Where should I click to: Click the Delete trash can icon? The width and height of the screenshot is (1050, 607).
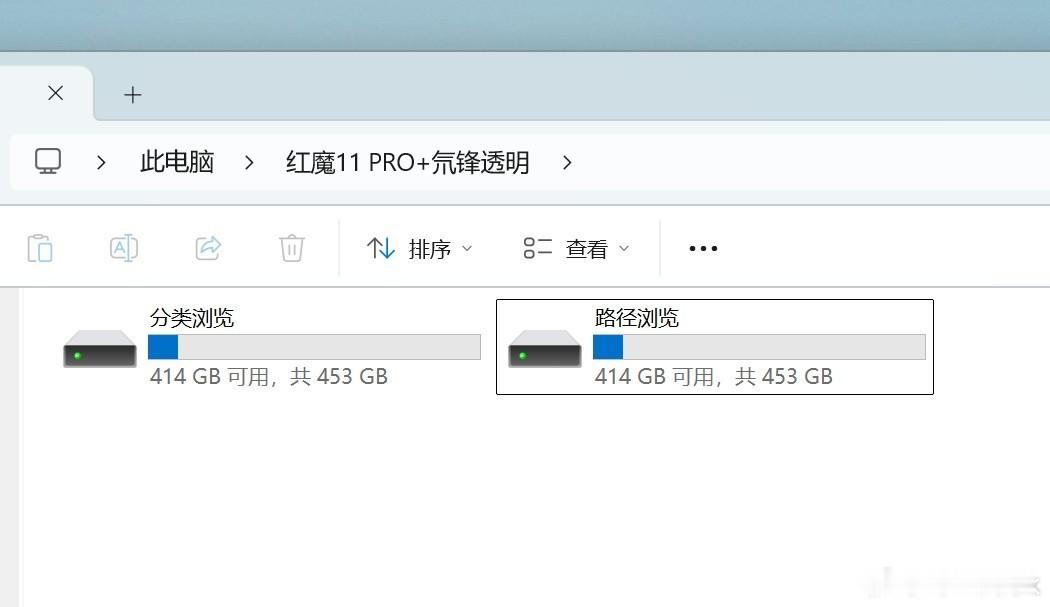292,248
